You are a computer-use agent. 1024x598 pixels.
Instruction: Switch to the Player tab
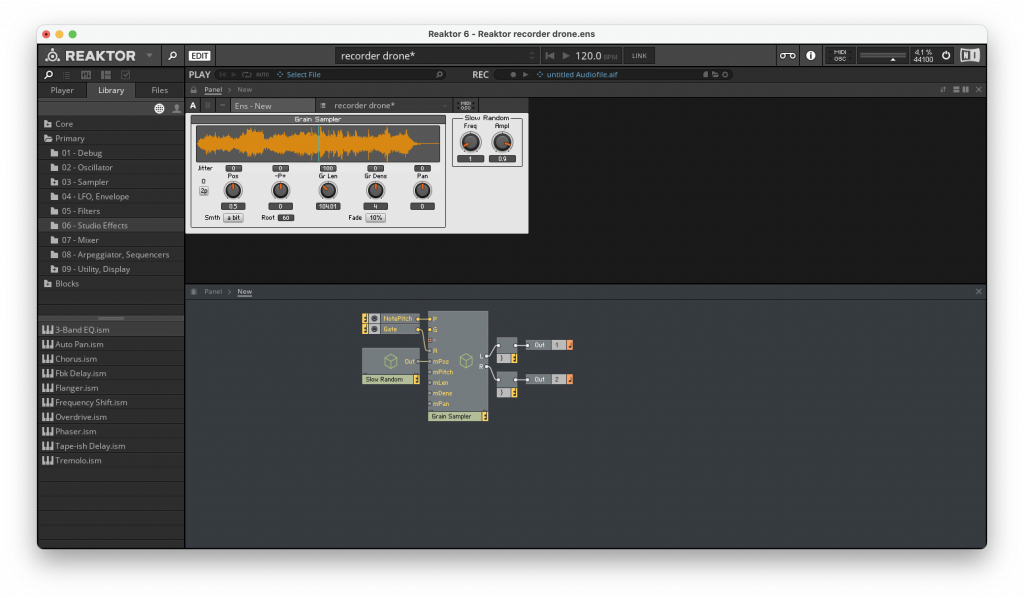point(62,90)
